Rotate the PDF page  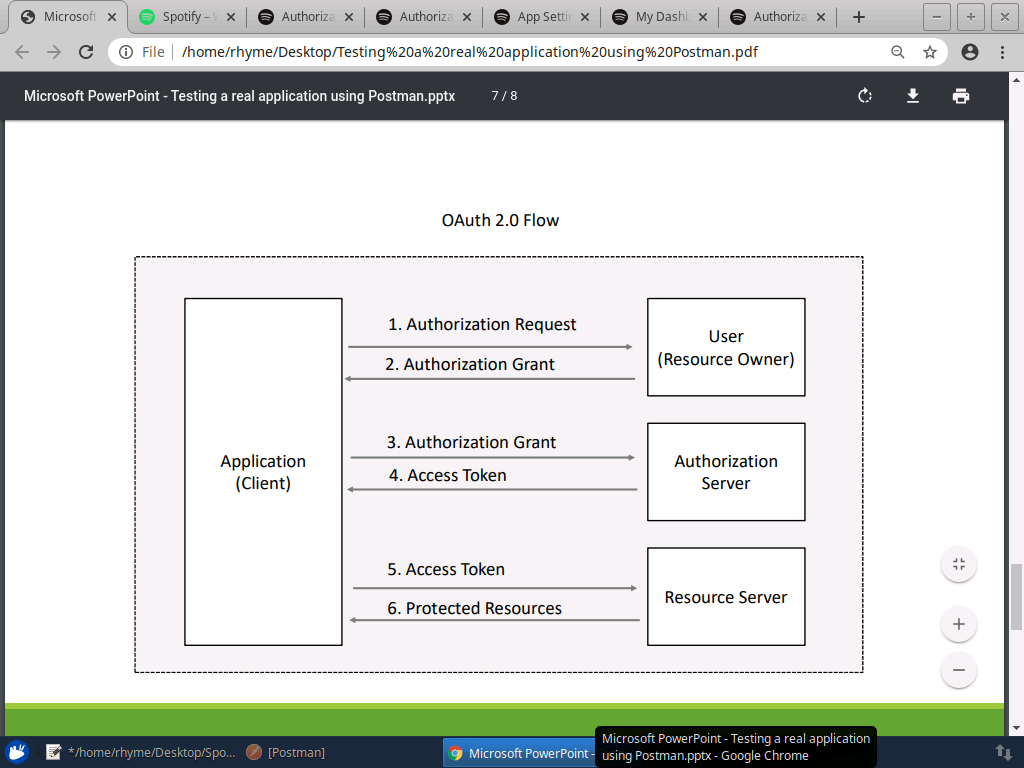tap(864, 96)
